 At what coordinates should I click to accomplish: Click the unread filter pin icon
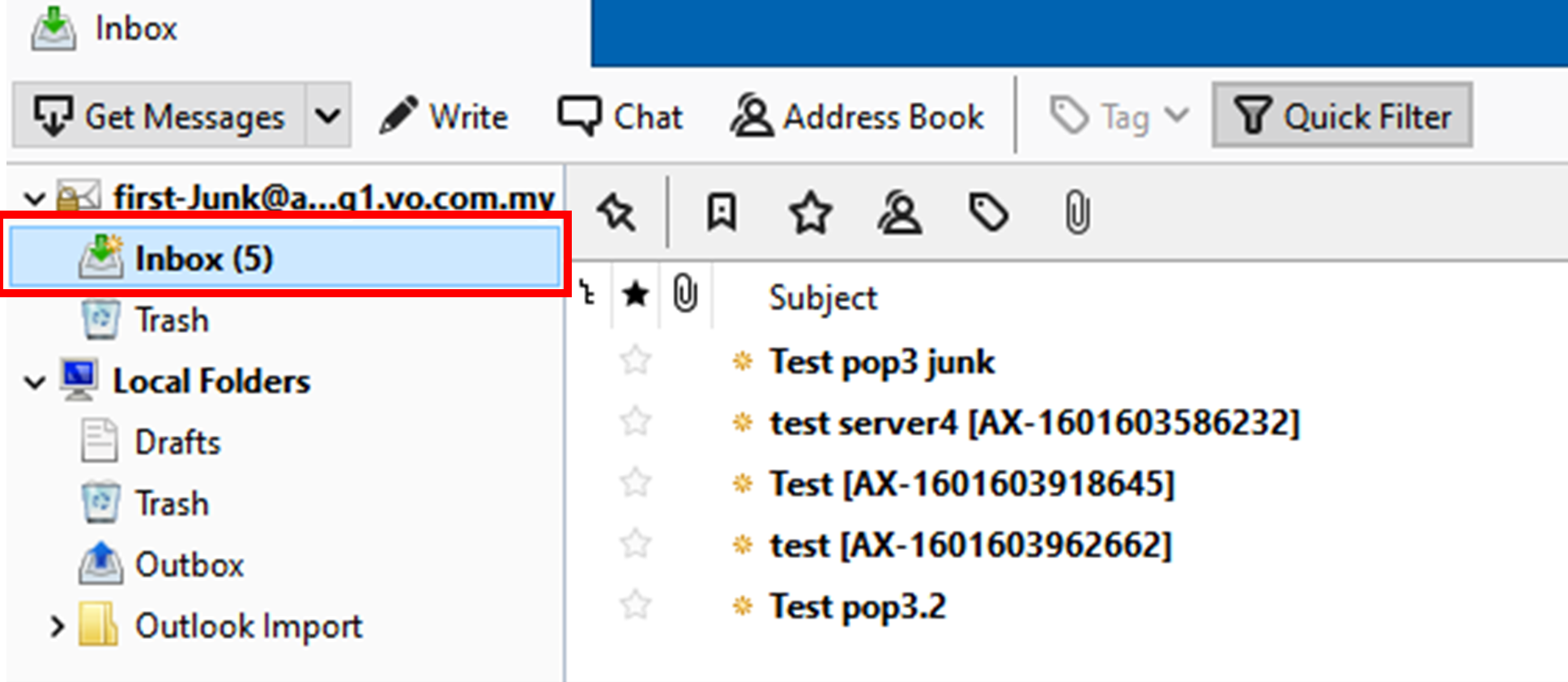click(x=616, y=213)
